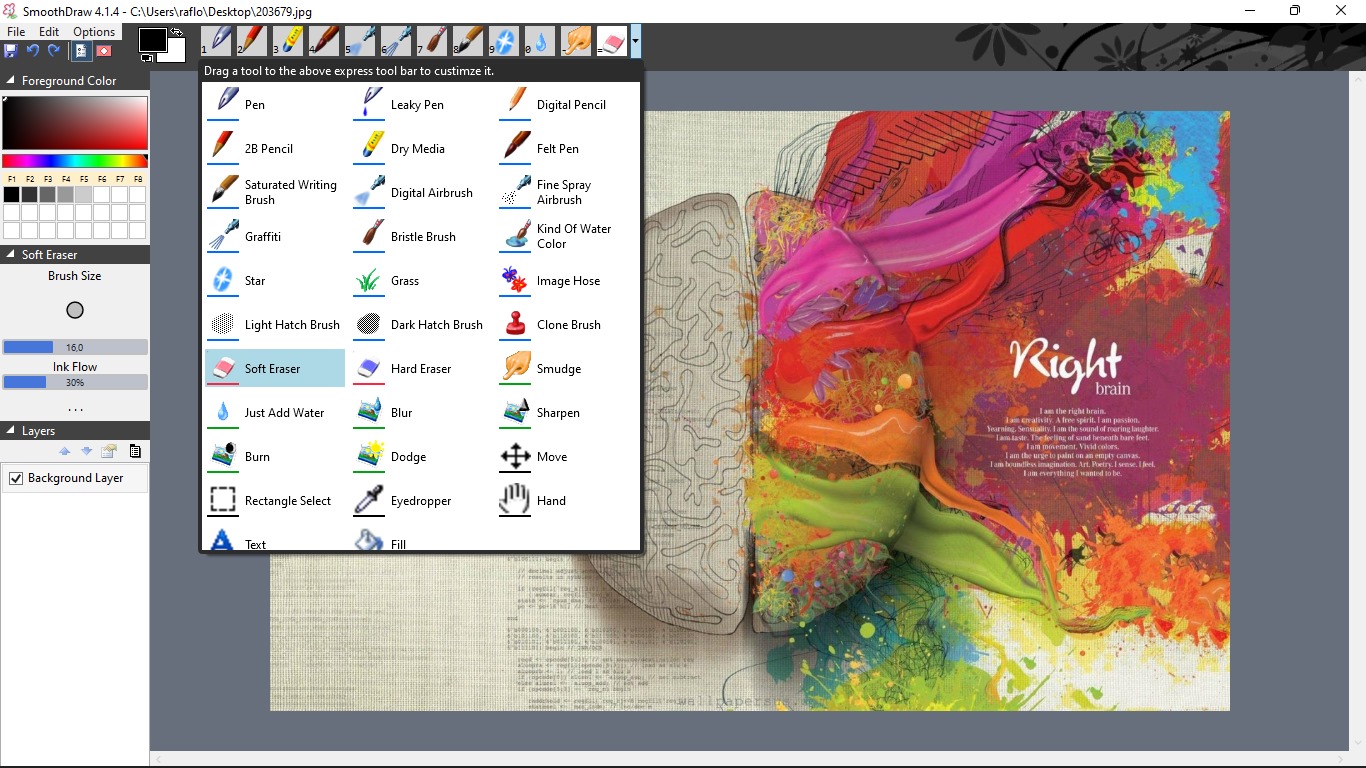Screen dimensions: 1366x768
Task: Pick Saturated Writing Brush from the list
Action: click(274, 192)
